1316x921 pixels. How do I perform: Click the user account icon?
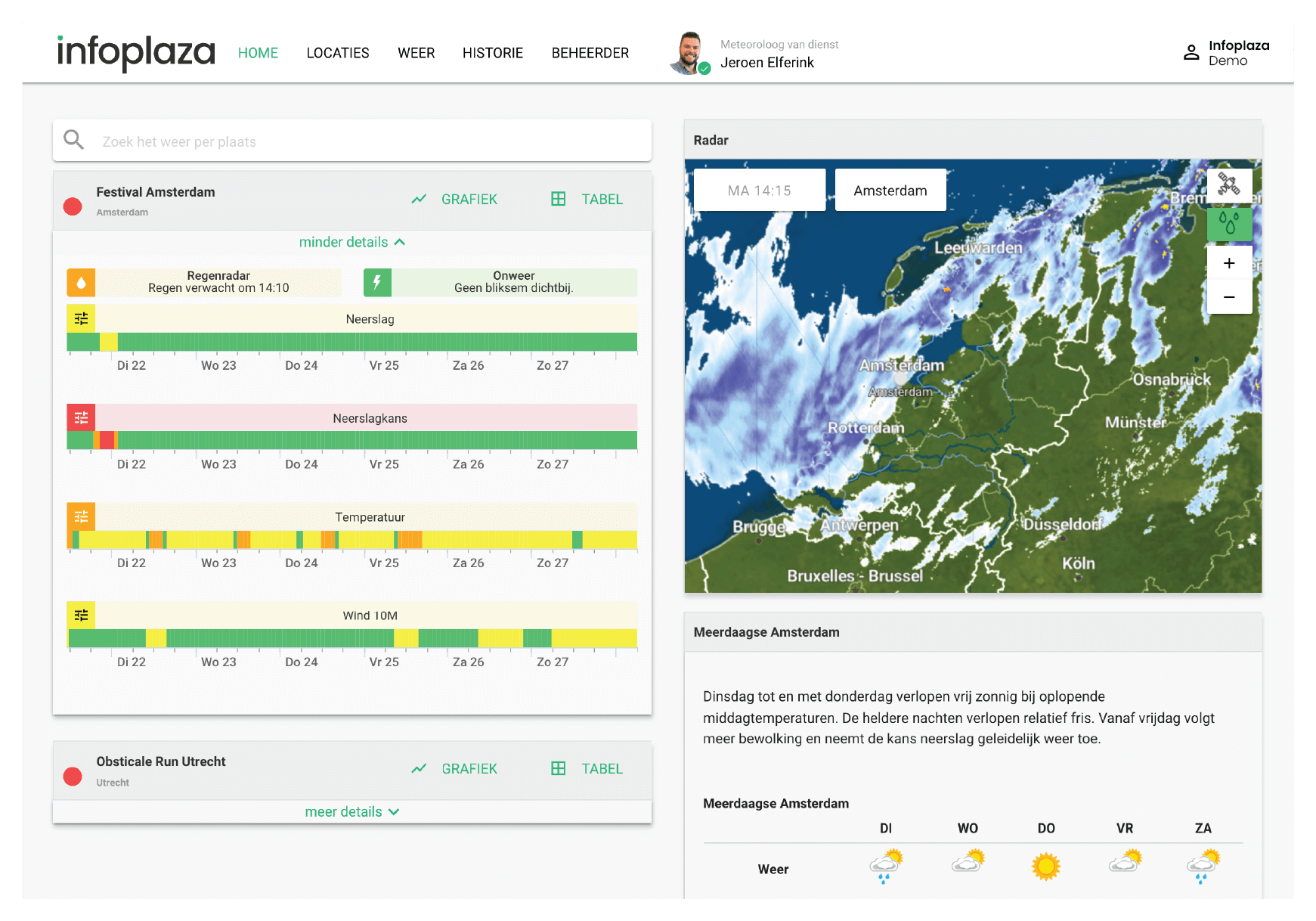point(1191,52)
